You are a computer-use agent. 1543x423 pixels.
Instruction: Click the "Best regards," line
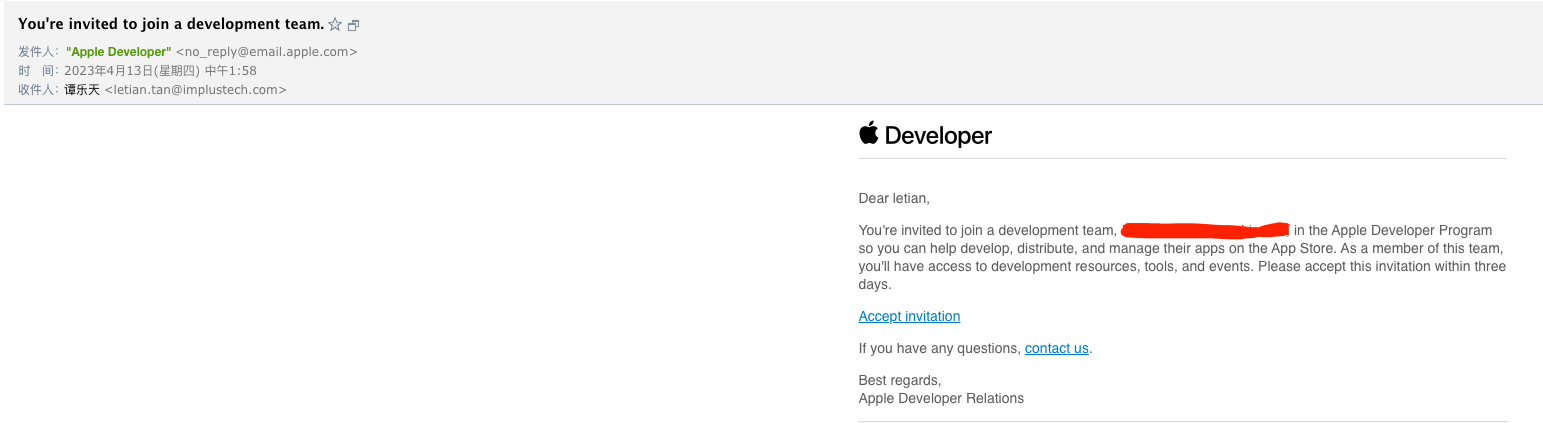point(900,380)
